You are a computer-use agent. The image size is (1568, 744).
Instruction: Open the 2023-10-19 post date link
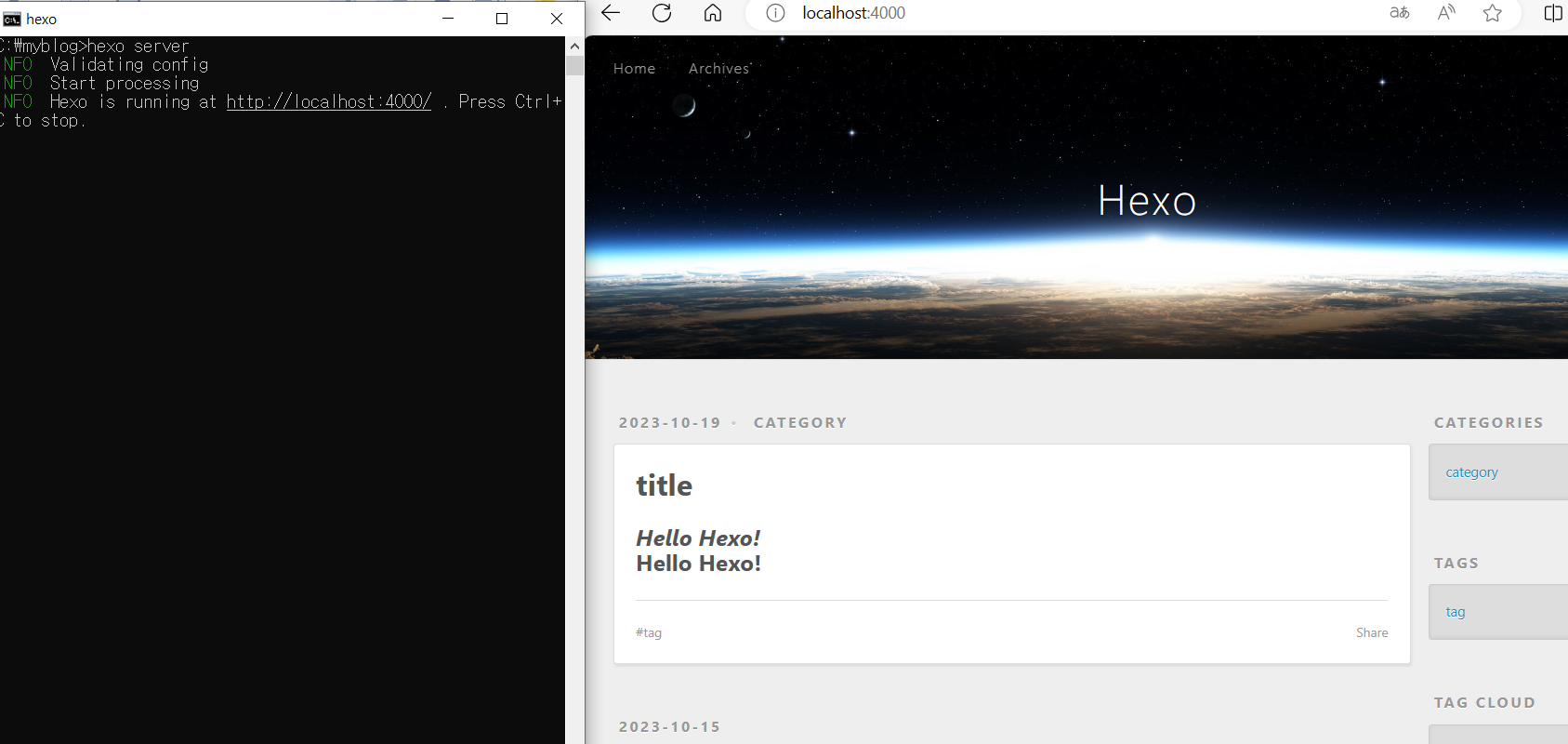[x=670, y=423]
